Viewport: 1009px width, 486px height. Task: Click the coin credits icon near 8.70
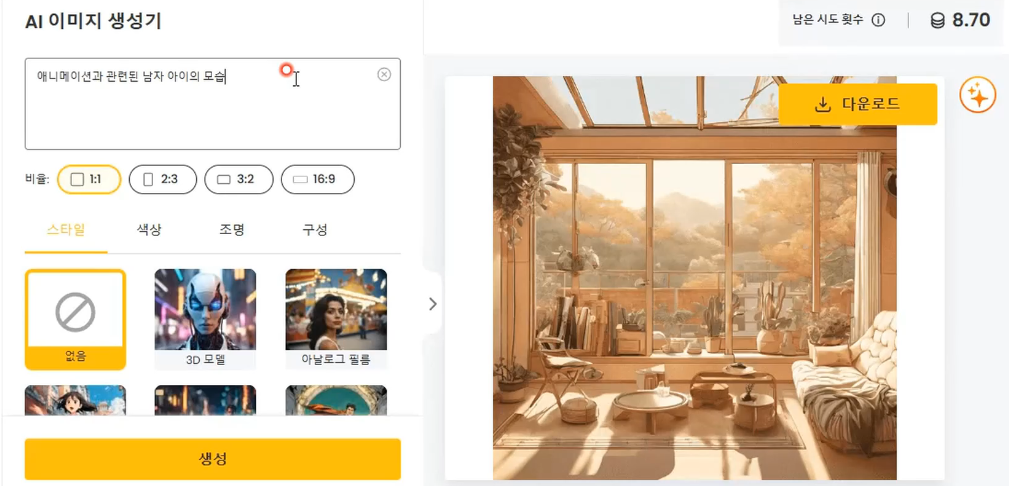[x=937, y=21]
